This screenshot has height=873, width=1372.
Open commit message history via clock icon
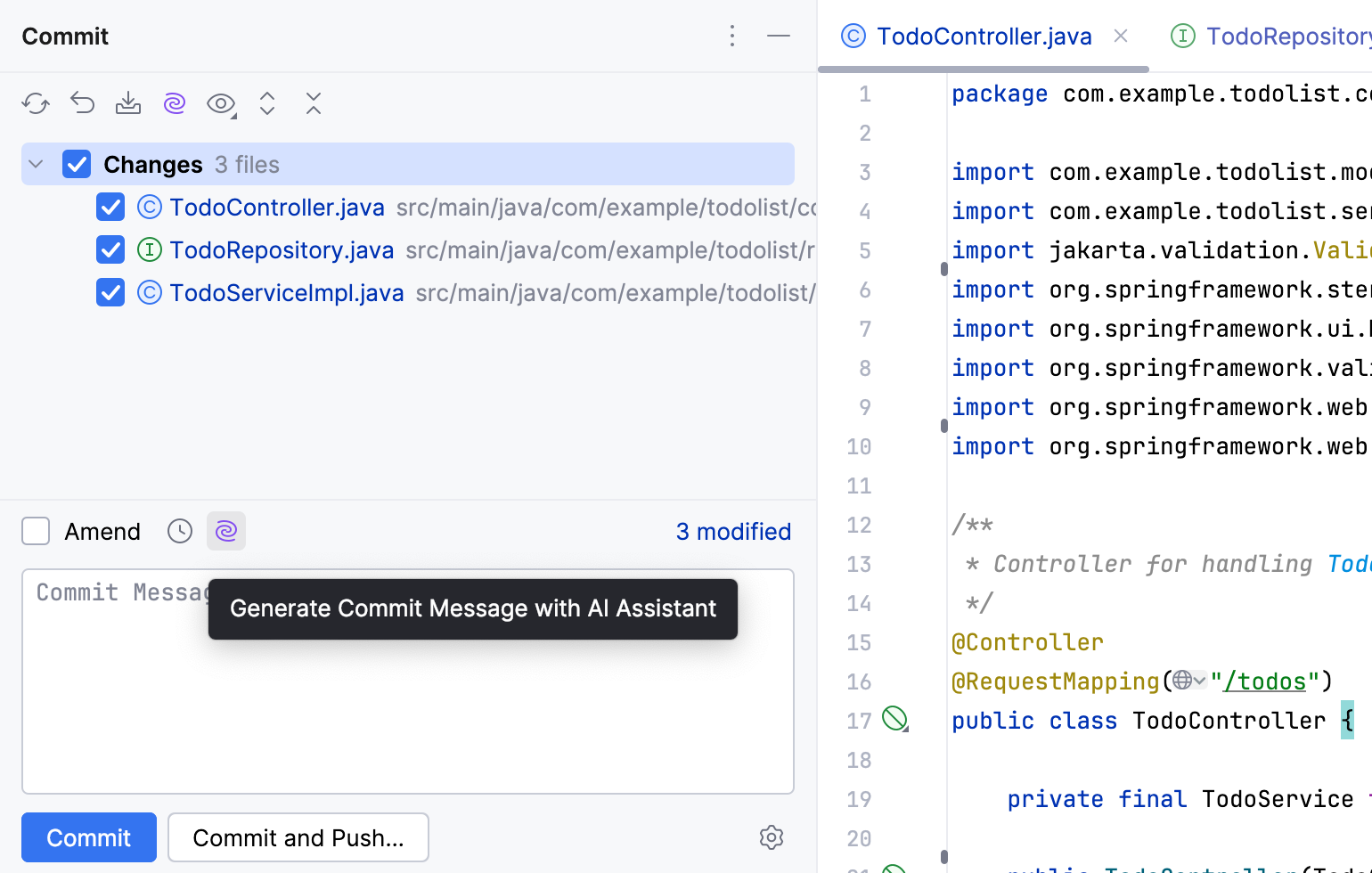(x=179, y=531)
